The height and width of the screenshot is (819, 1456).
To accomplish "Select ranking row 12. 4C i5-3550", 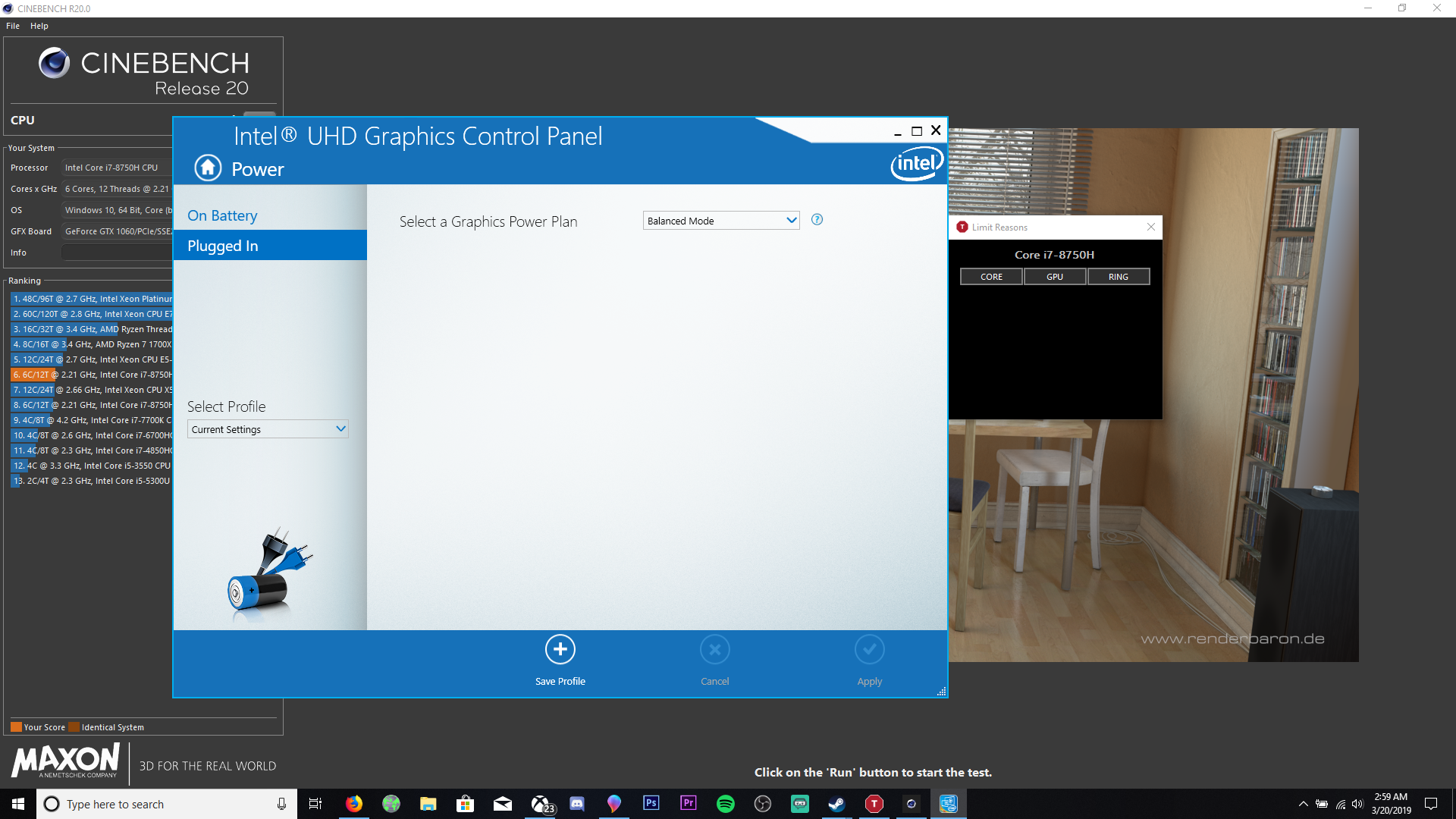I will pos(92,466).
